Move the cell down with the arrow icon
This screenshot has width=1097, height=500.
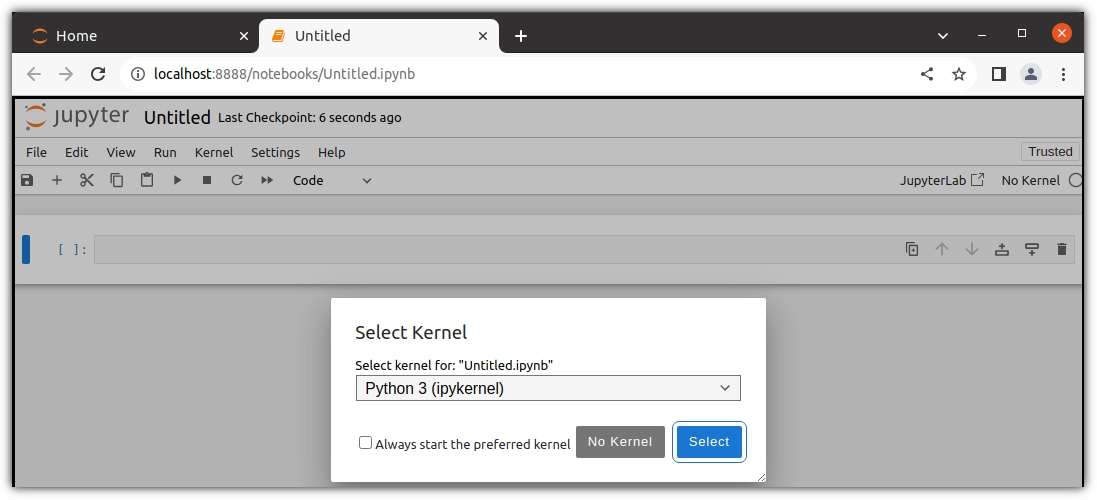[972, 249]
